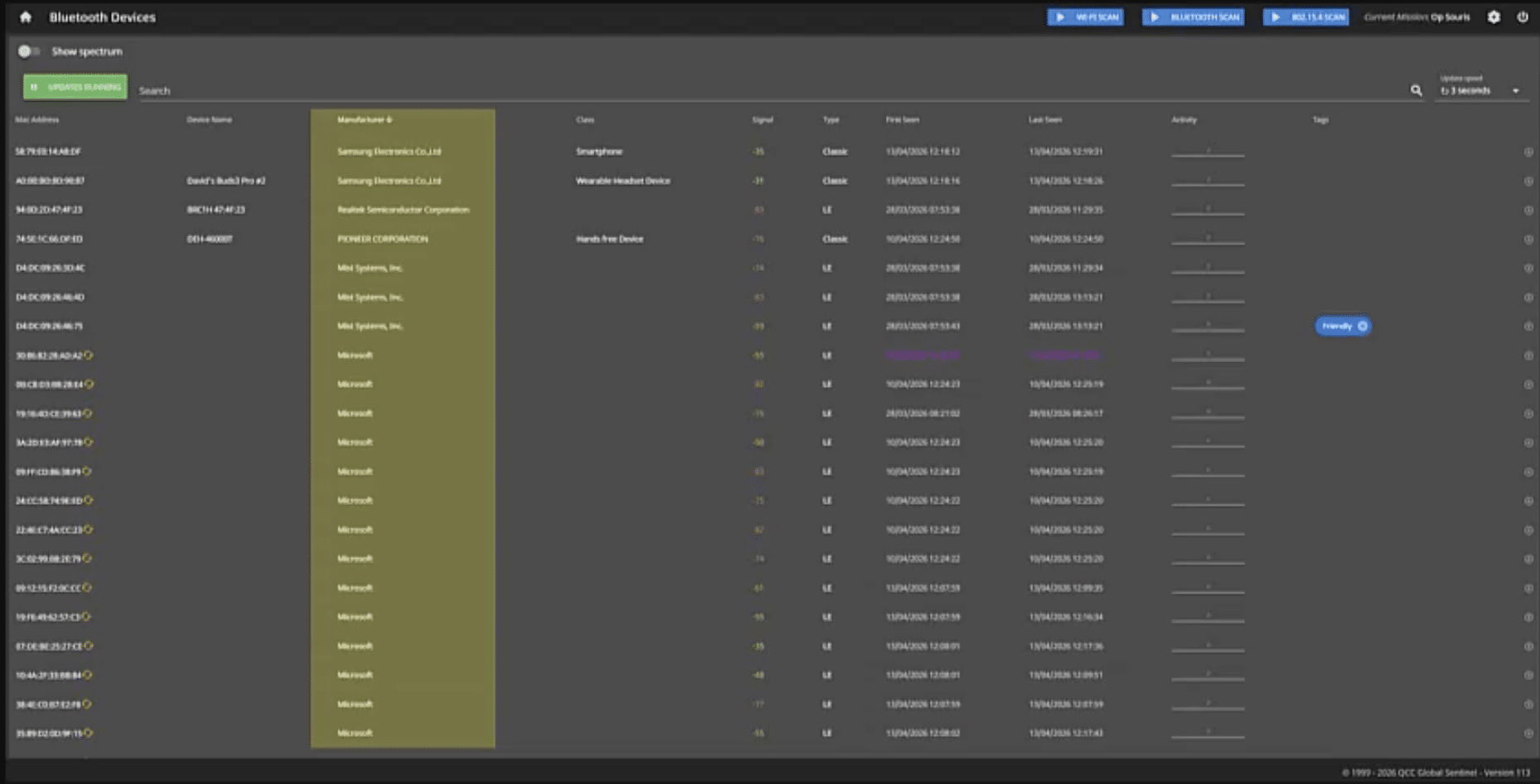Image resolution: width=1540 pixels, height=784 pixels.
Task: Click the power icon in the header
Action: pos(1523,17)
